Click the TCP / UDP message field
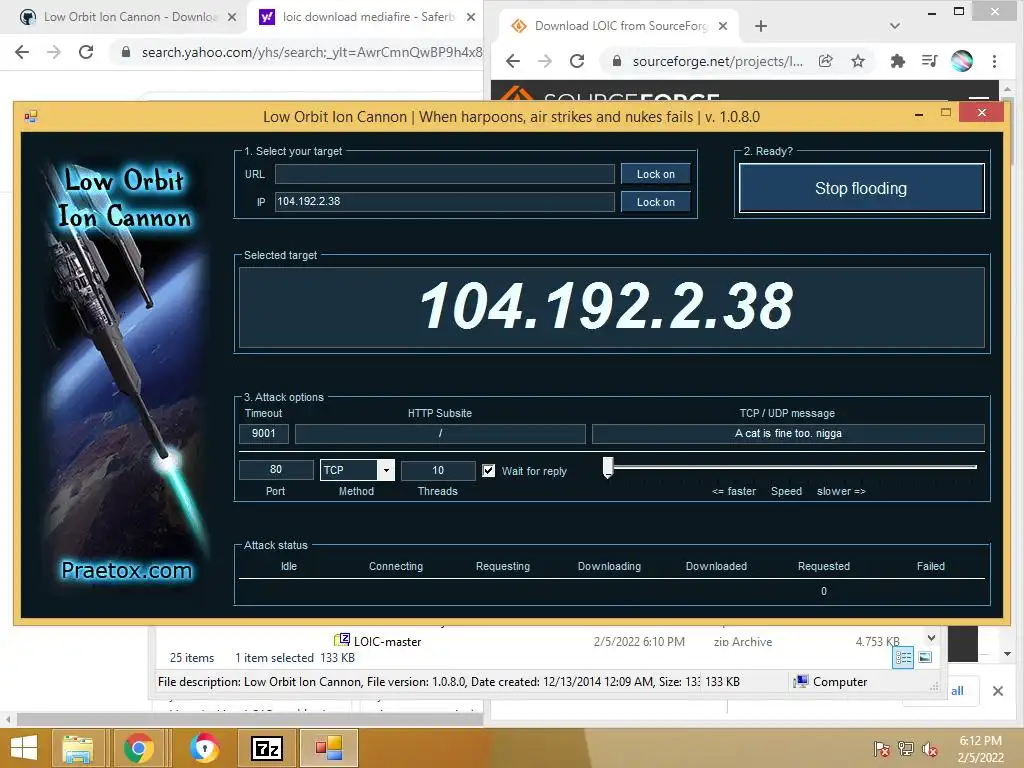The height and width of the screenshot is (768, 1024). (788, 433)
